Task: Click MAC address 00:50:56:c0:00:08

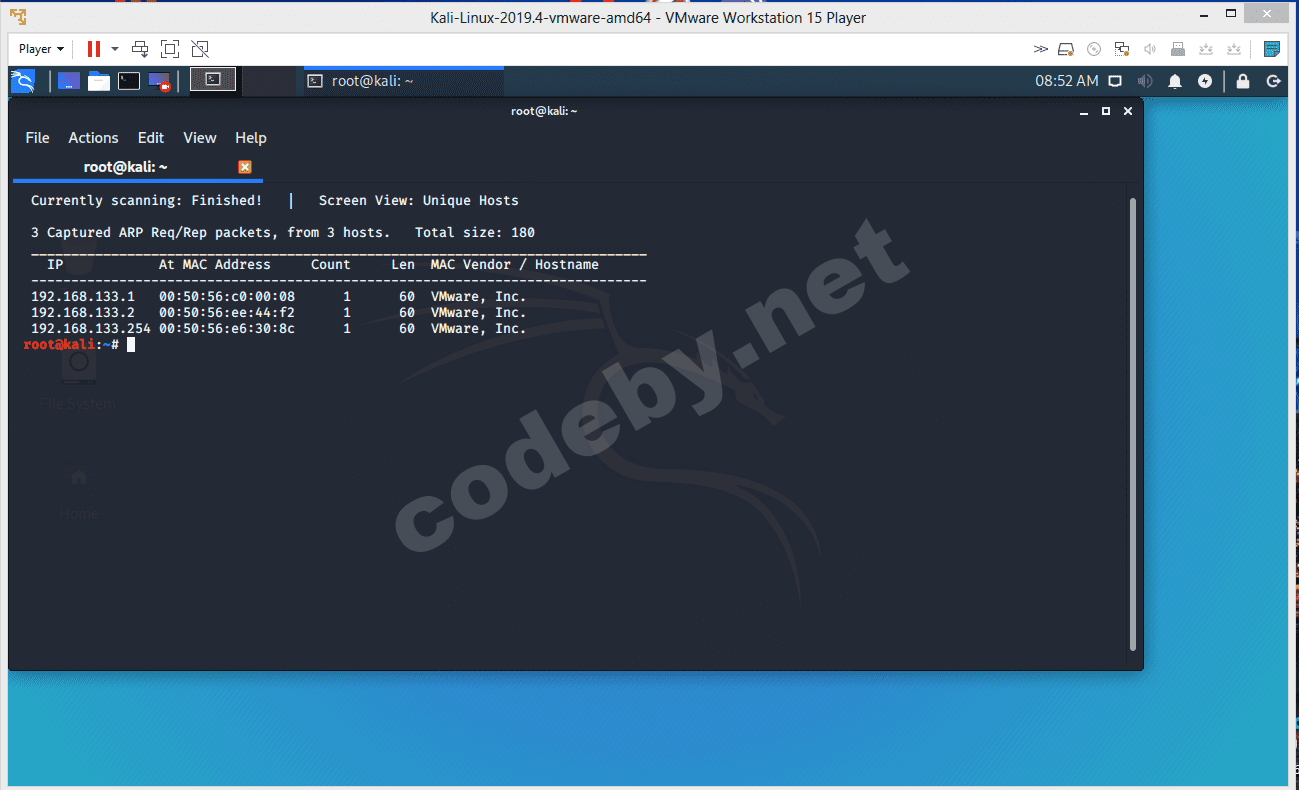Action: (227, 297)
